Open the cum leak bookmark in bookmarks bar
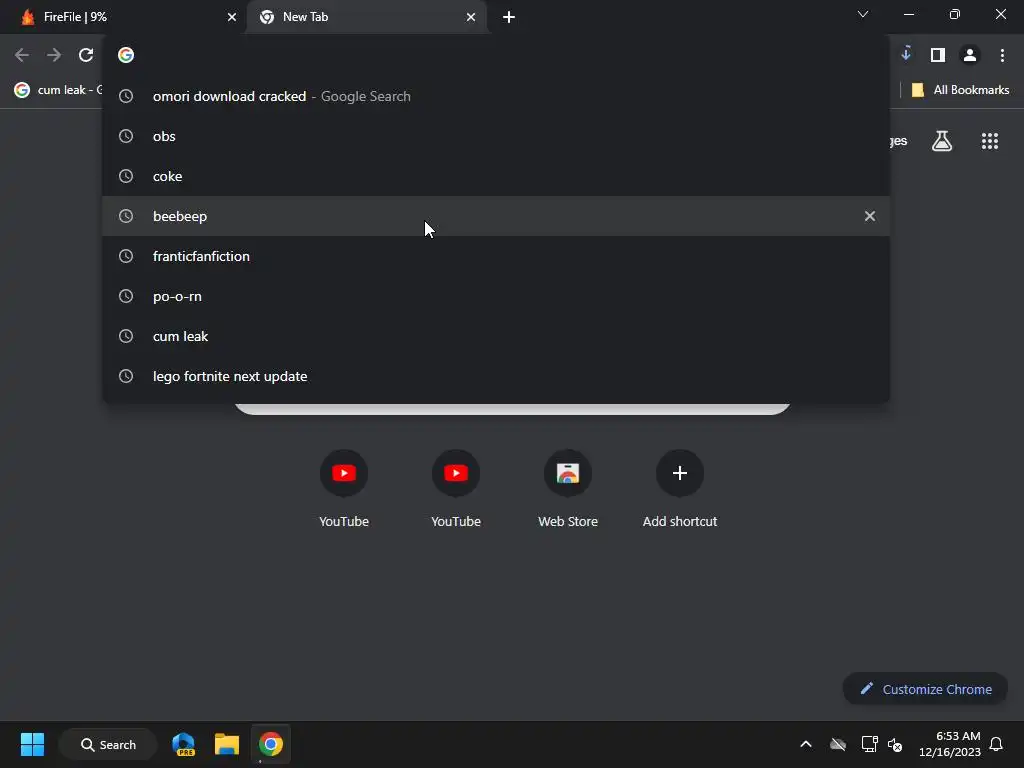This screenshot has height=768, width=1024. click(x=57, y=90)
